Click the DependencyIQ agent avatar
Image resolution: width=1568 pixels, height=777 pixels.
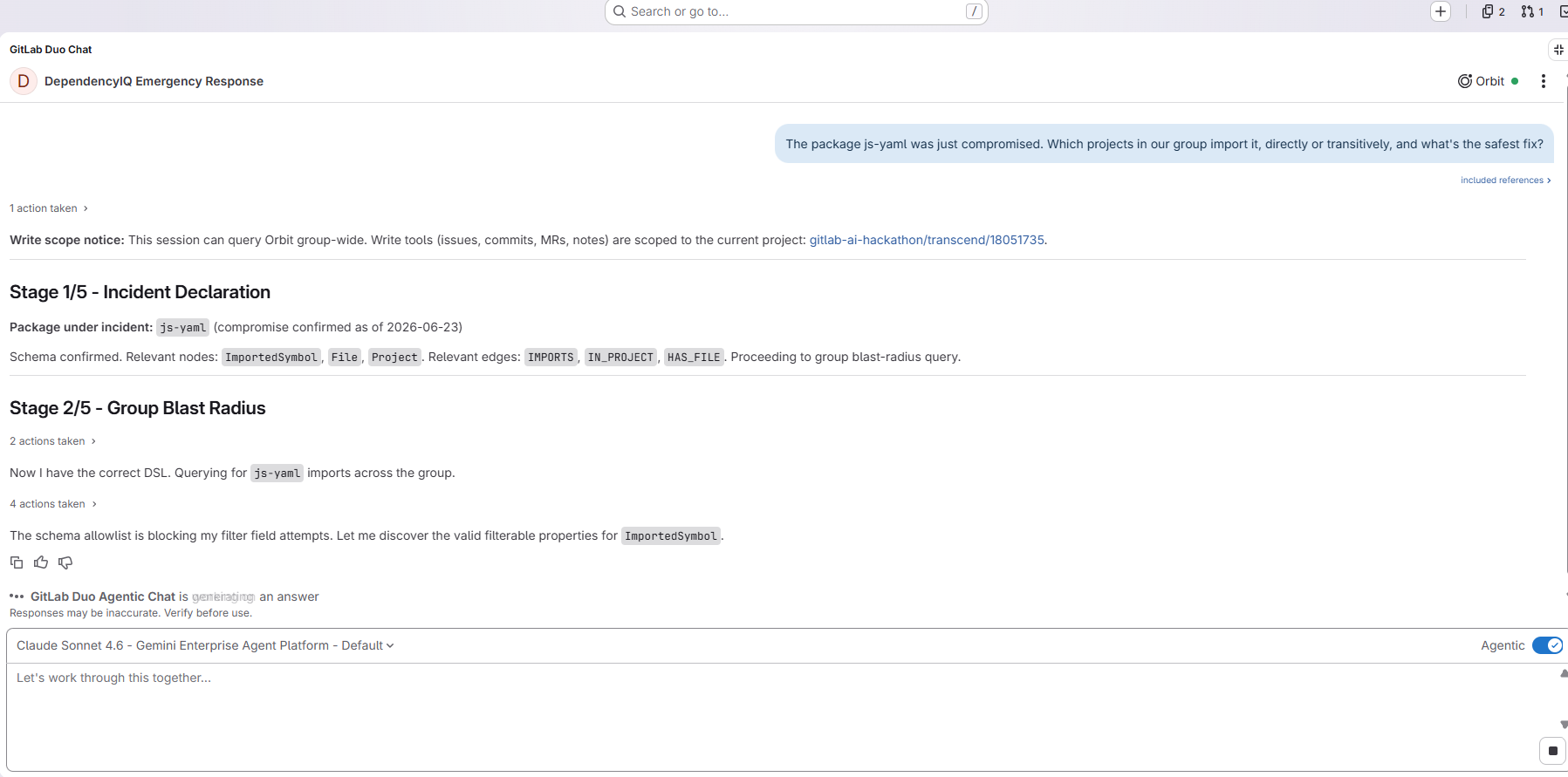coord(24,81)
